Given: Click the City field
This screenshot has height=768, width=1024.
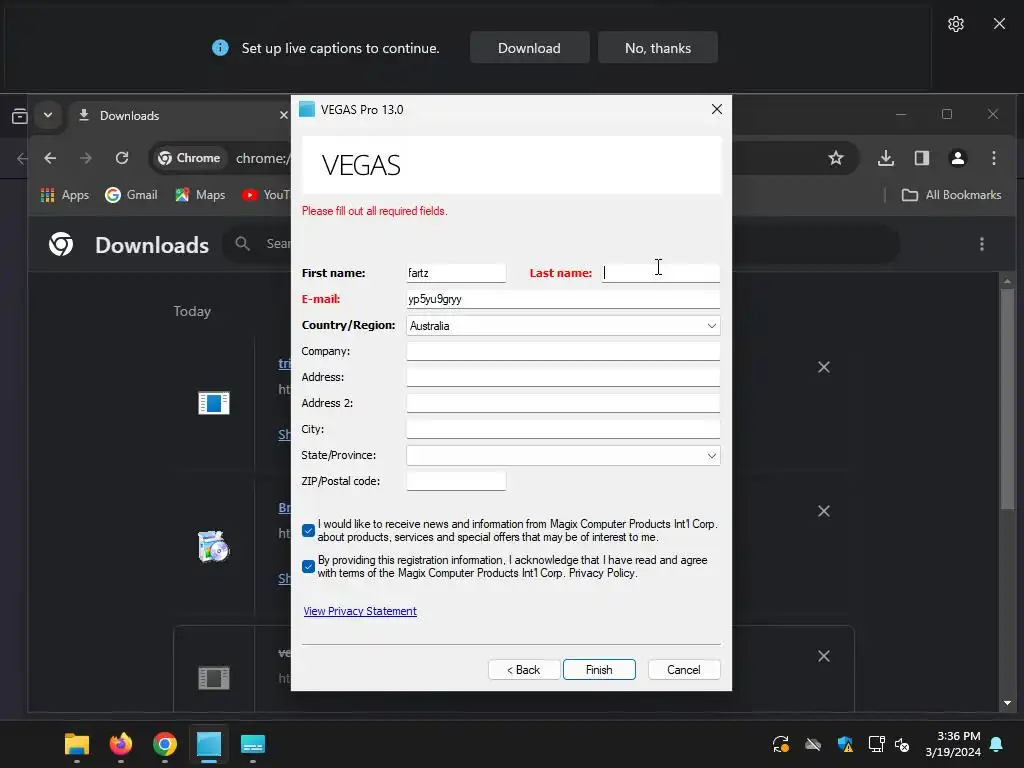Looking at the screenshot, I should pyautogui.click(x=563, y=429).
